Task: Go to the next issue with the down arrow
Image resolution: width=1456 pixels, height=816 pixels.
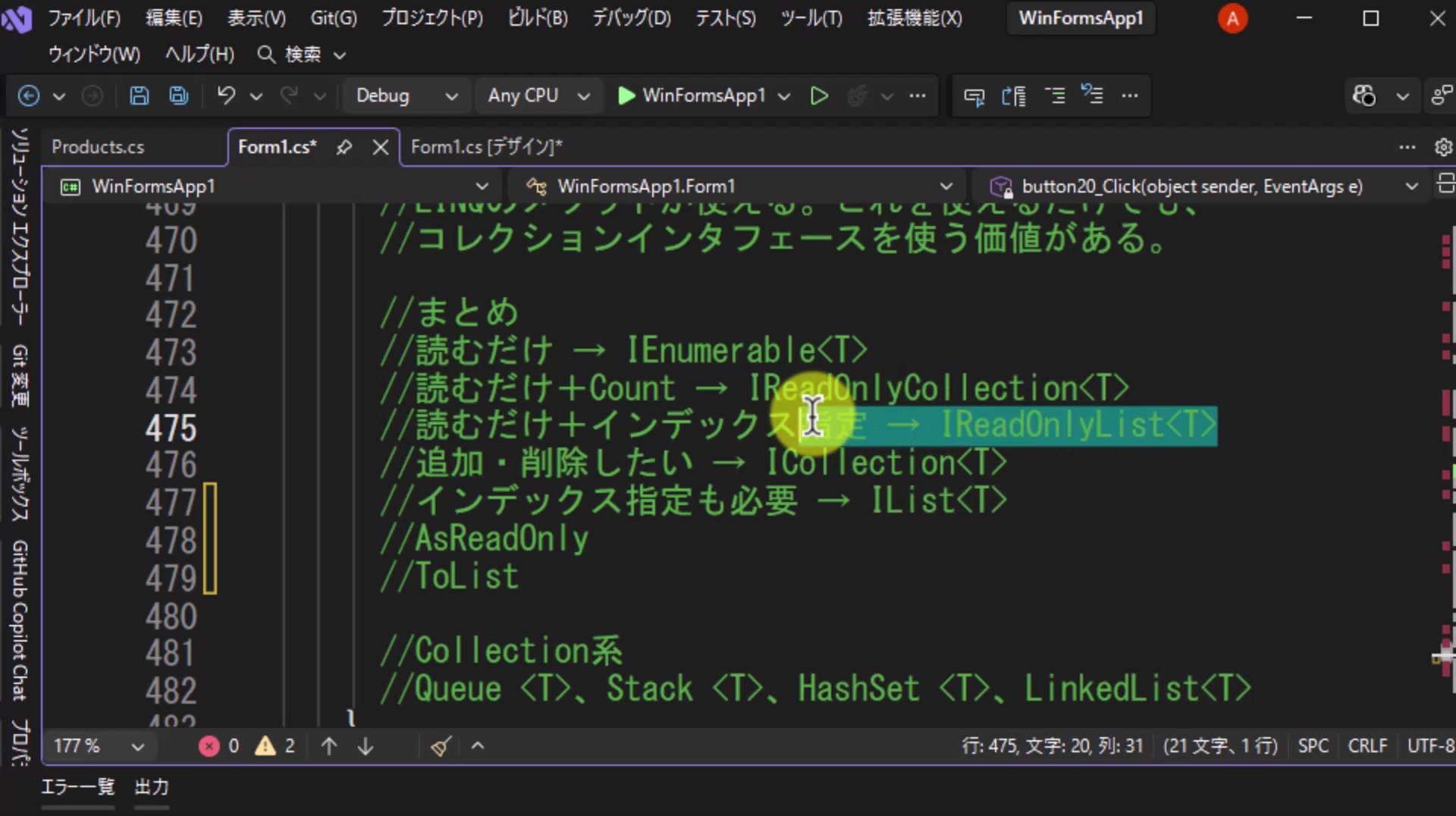Action: pos(366,746)
